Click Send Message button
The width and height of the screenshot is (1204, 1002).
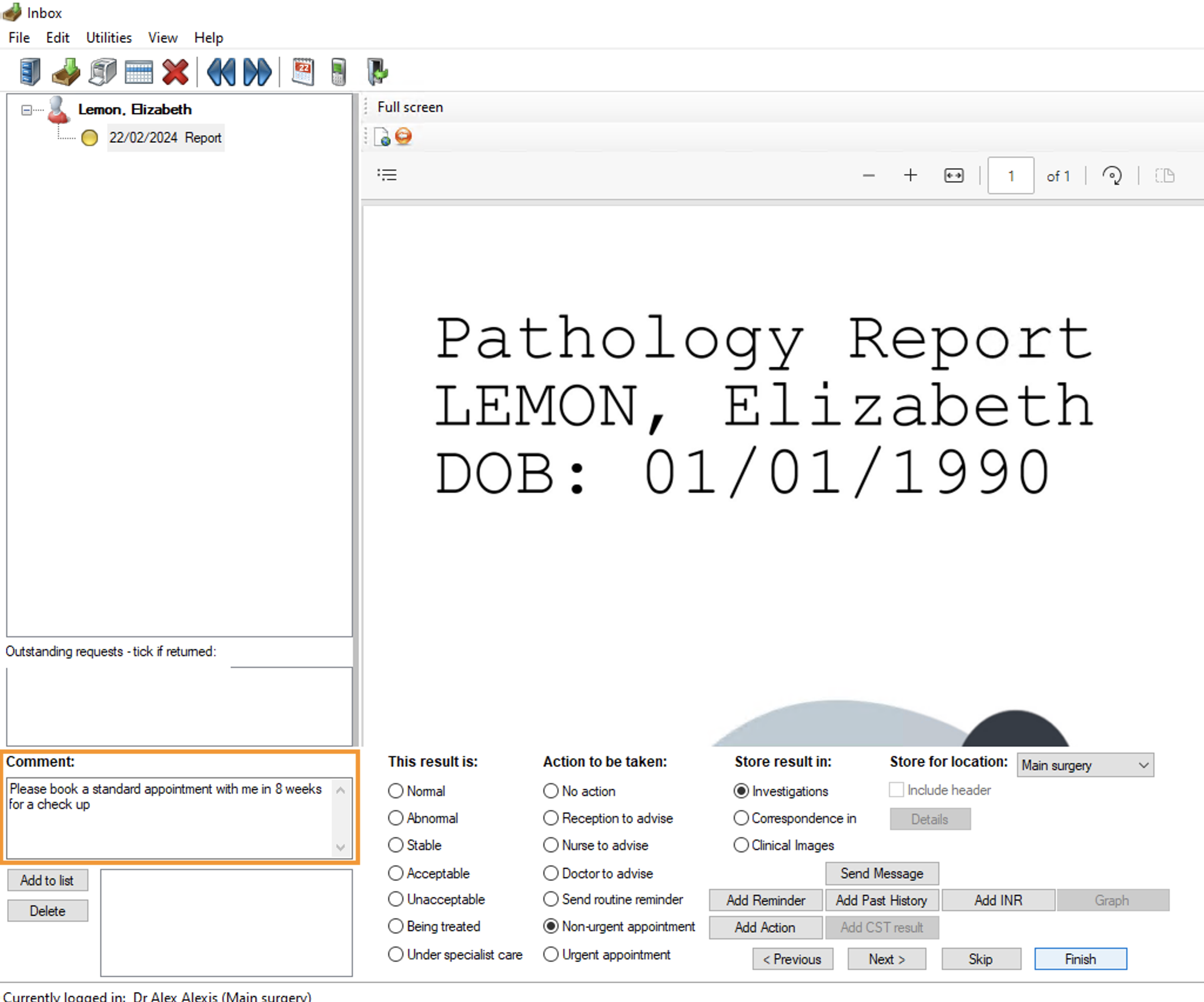[882, 873]
